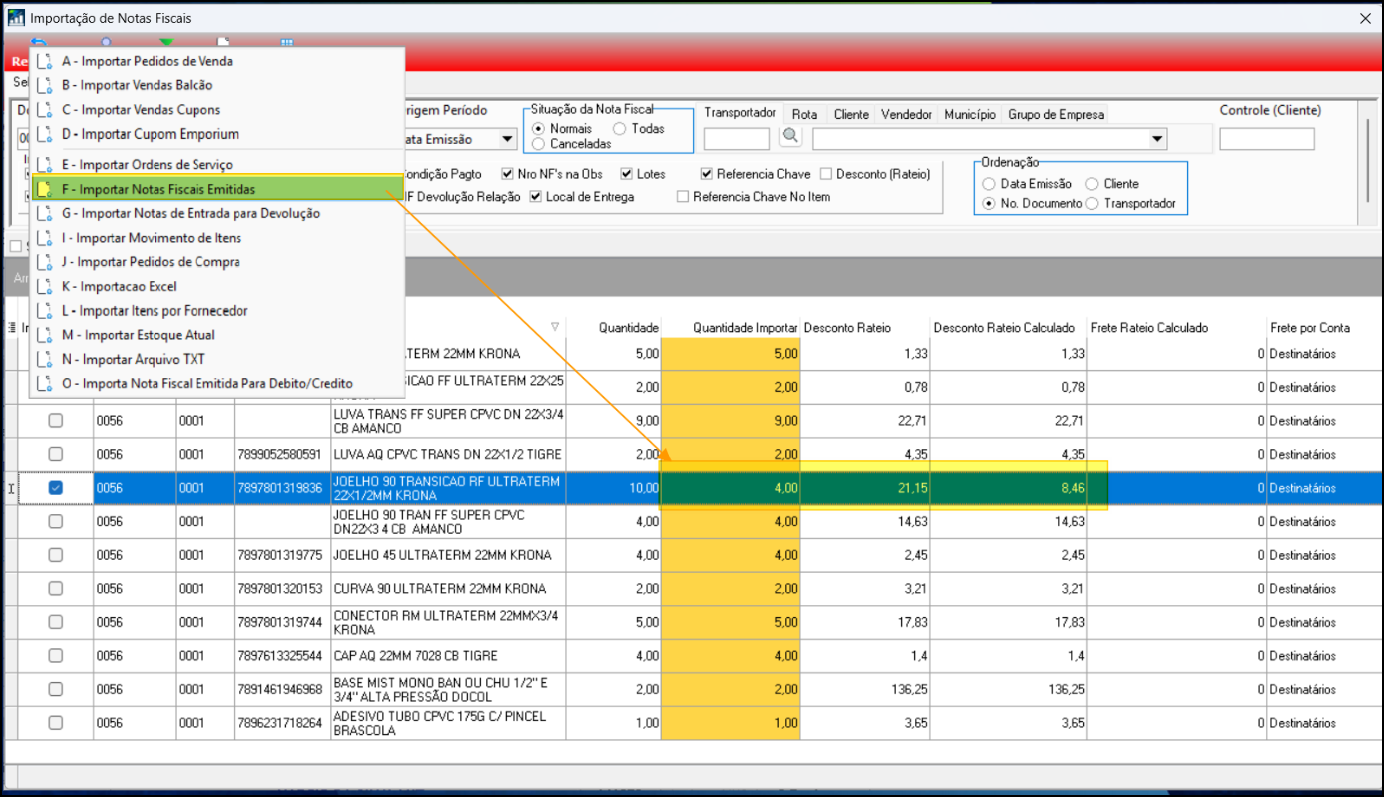This screenshot has height=797, width=1384.
Task: Choose G - Importar Notas de Entrada para Devolução
Action: click(218, 213)
